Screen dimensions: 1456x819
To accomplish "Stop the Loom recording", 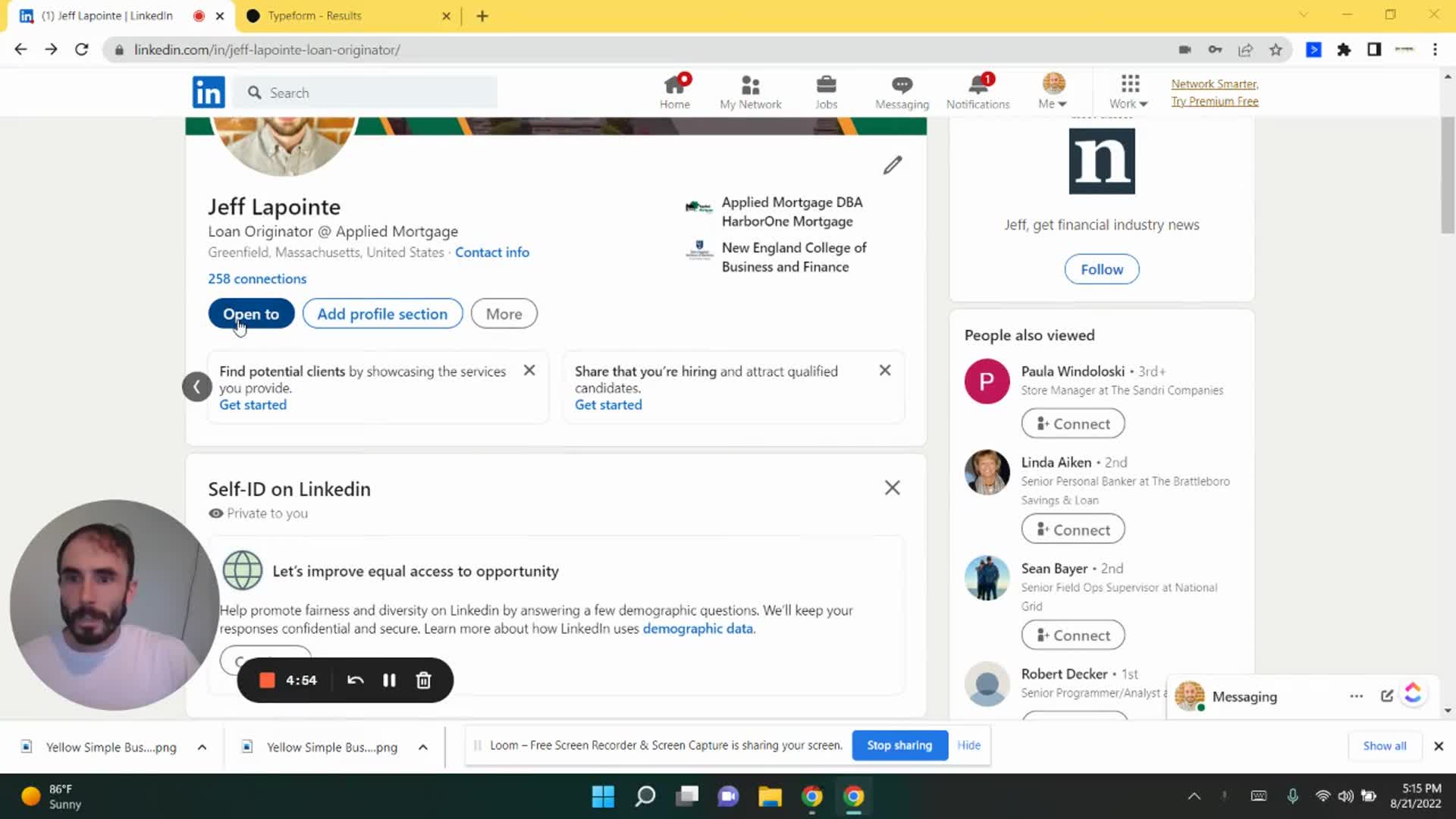I will coord(267,680).
